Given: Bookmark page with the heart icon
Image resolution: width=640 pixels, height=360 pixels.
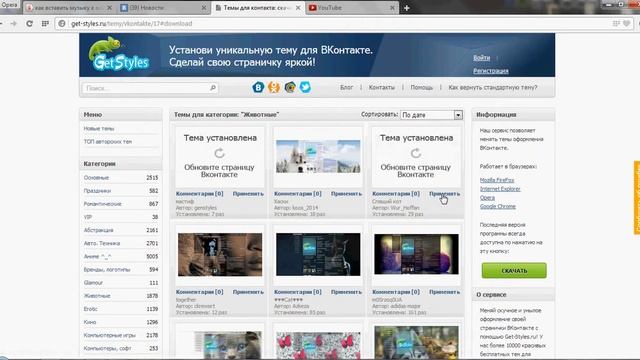Looking at the screenshot, I should click(x=627, y=24).
